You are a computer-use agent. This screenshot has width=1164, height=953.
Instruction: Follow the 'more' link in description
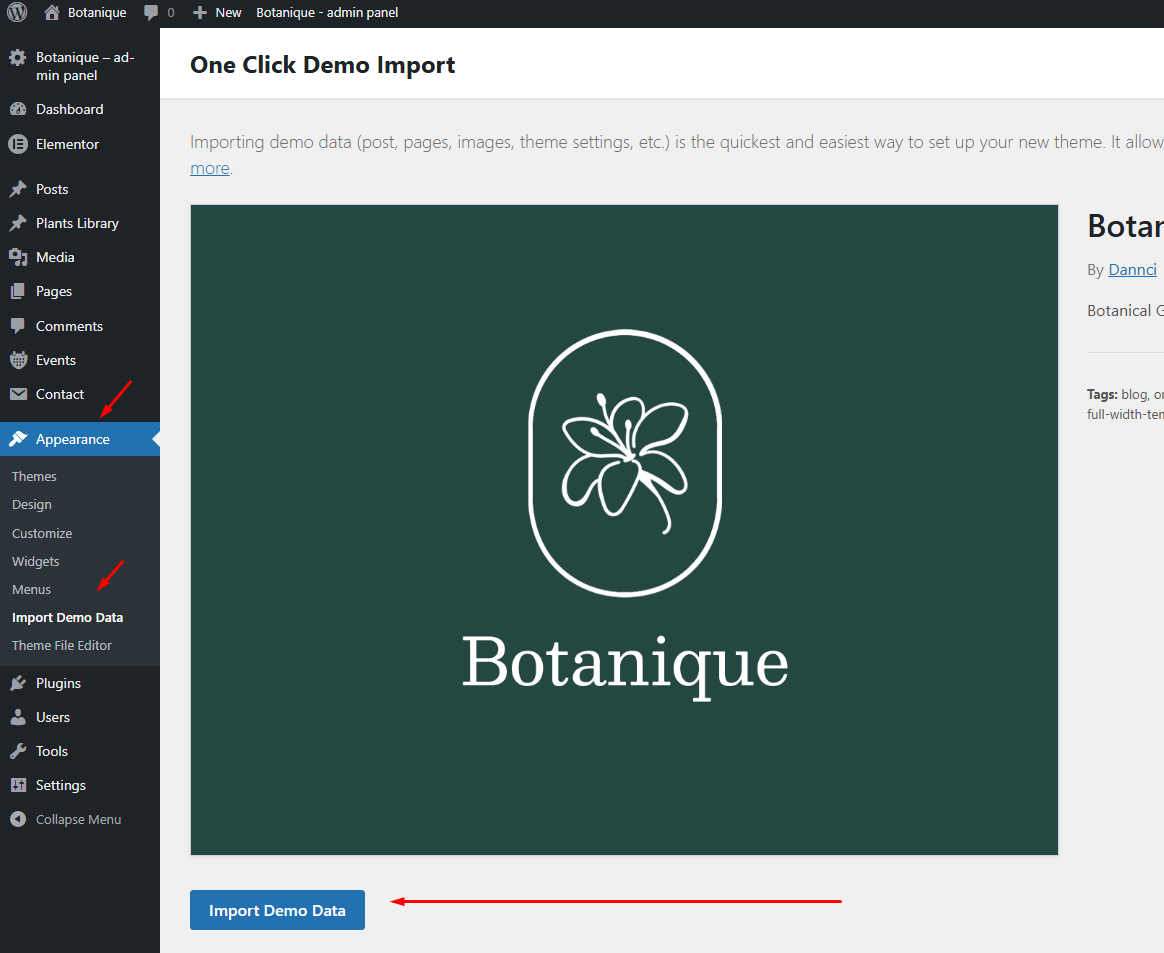pyautogui.click(x=210, y=168)
